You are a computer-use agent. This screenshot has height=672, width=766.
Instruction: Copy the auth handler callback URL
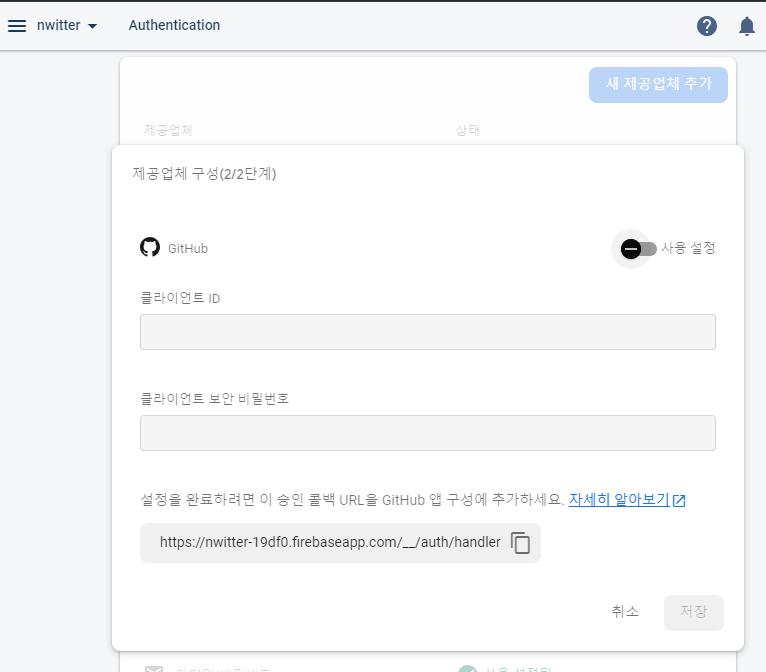tap(520, 543)
